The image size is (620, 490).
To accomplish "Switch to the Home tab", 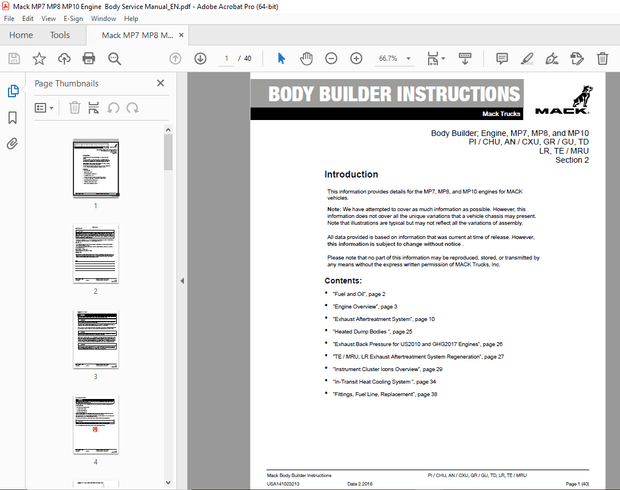I will tap(21, 35).
